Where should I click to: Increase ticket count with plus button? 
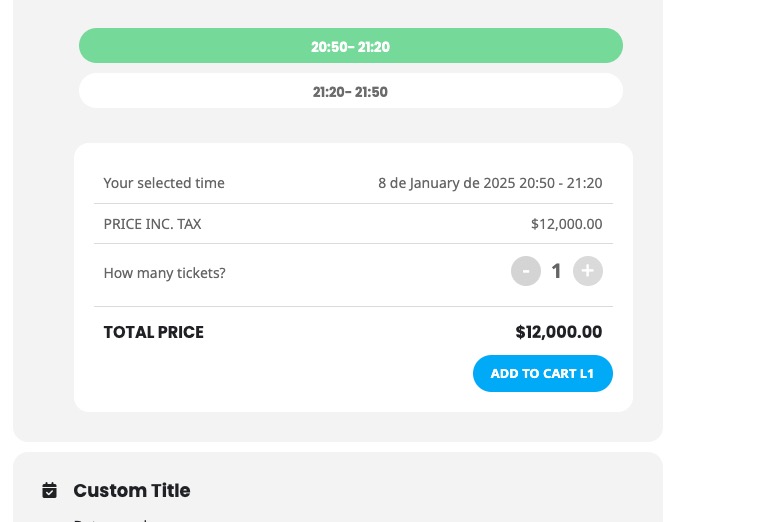pyautogui.click(x=588, y=271)
